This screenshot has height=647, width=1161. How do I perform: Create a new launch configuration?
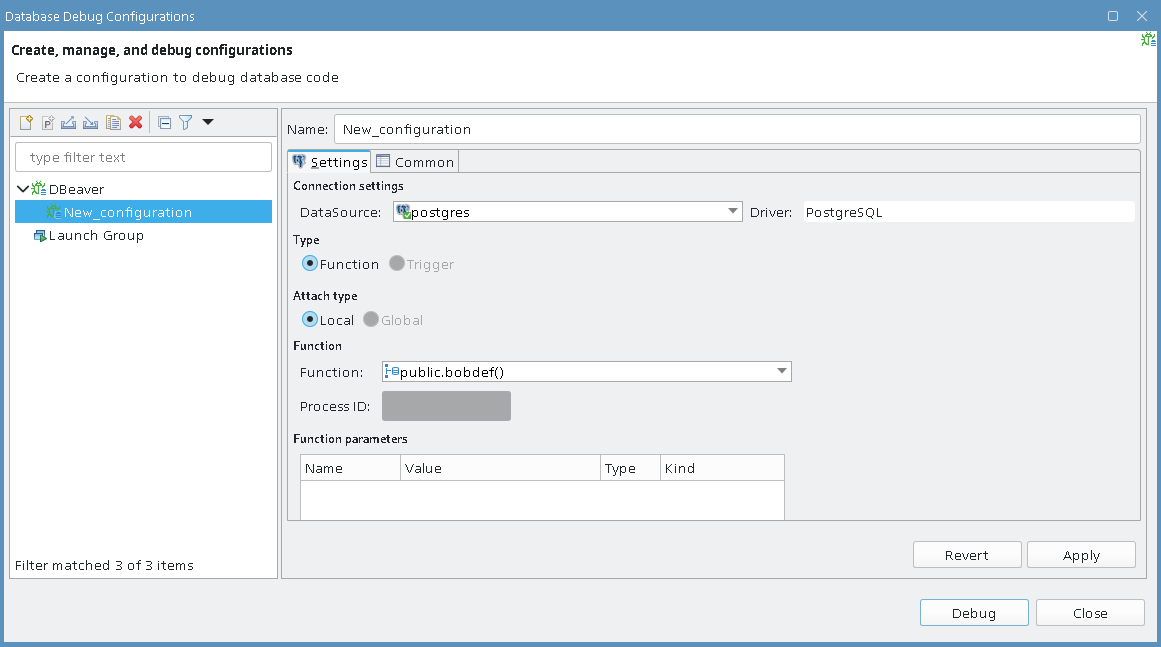26,122
